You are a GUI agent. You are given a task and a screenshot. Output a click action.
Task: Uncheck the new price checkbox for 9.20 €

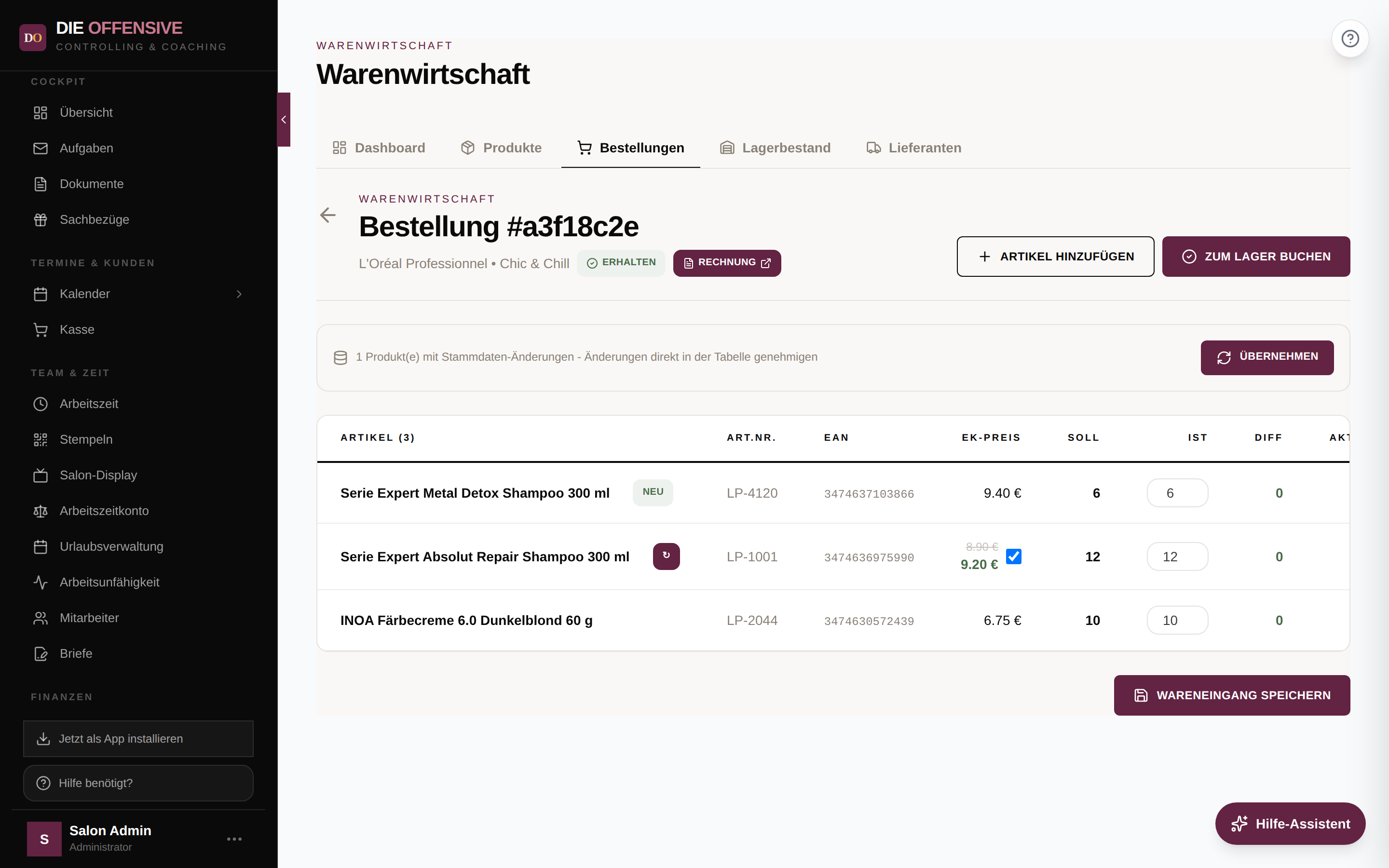[1014, 556]
